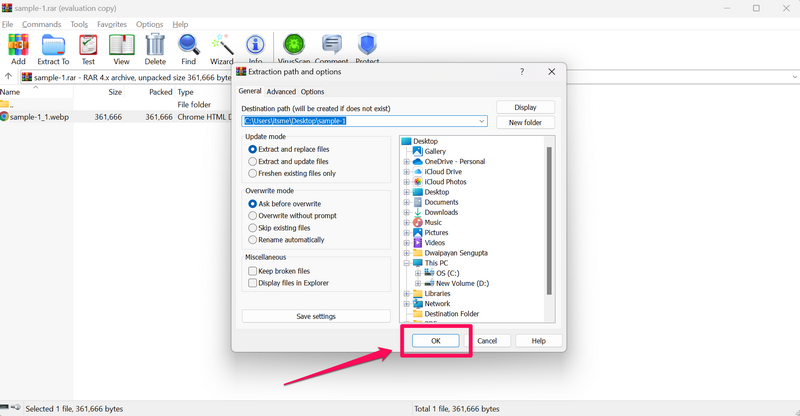Click the dialog question mark help icon
This screenshot has height=416, width=800.
tap(521, 72)
